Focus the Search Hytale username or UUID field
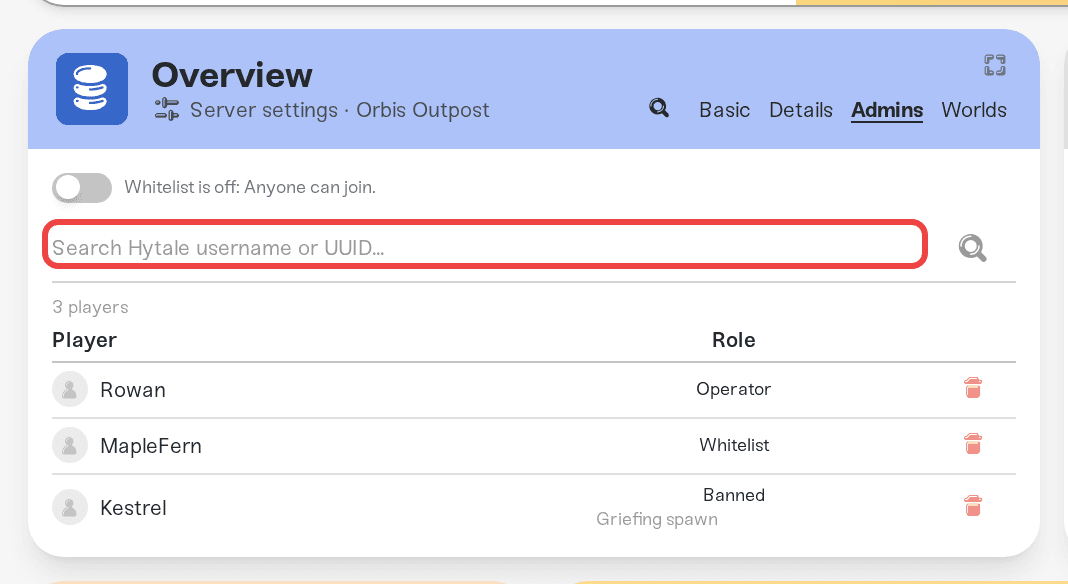 (x=485, y=244)
